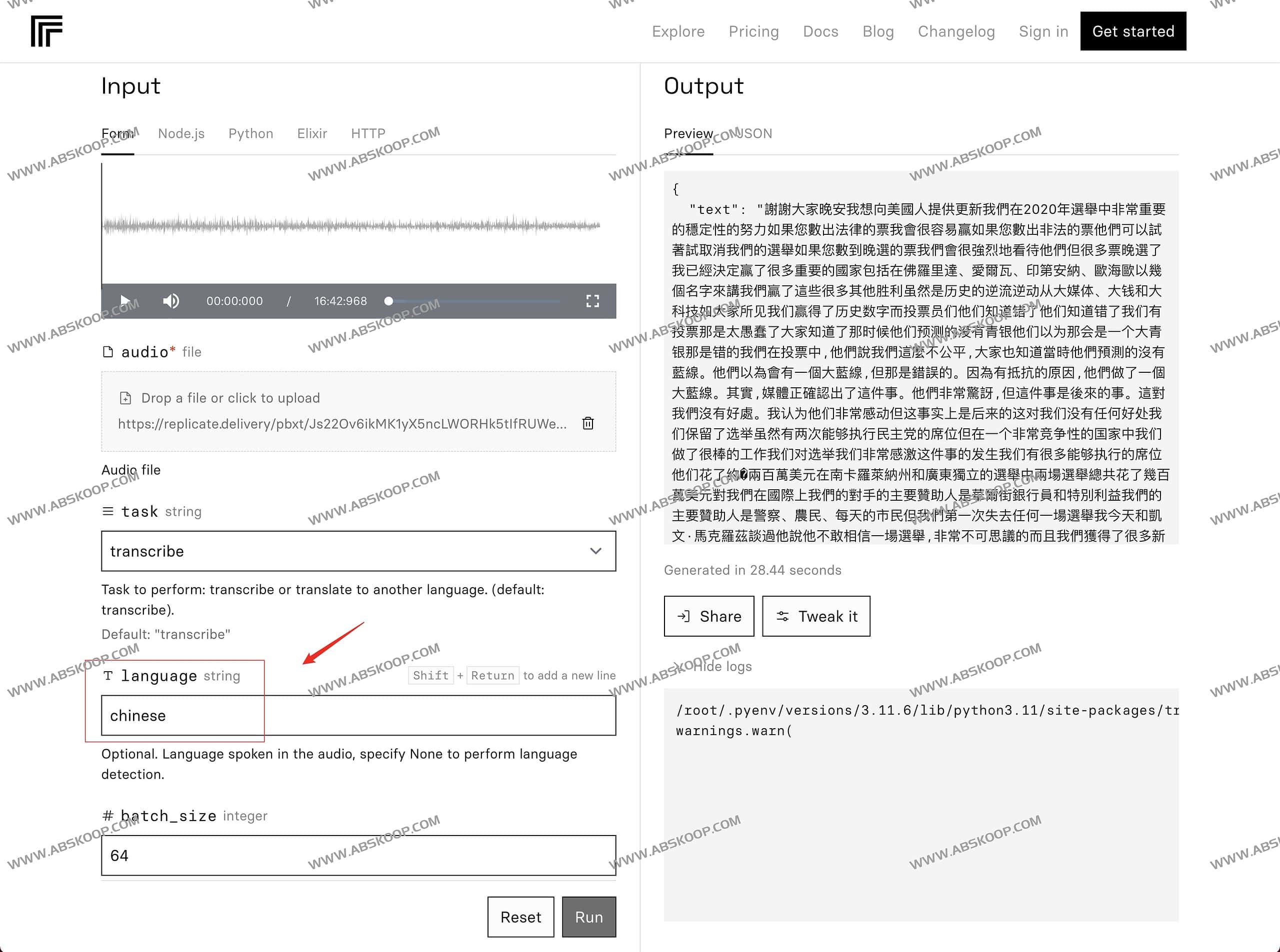Mute the audio player volume
This screenshot has height=952, width=1280.
171,301
